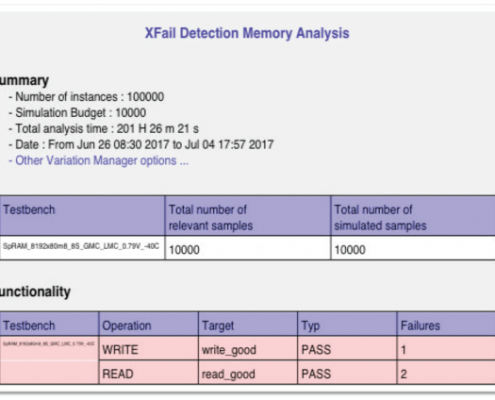Click the Date range summary line
Viewport: 495px width, 400px height.
click(x=141, y=145)
